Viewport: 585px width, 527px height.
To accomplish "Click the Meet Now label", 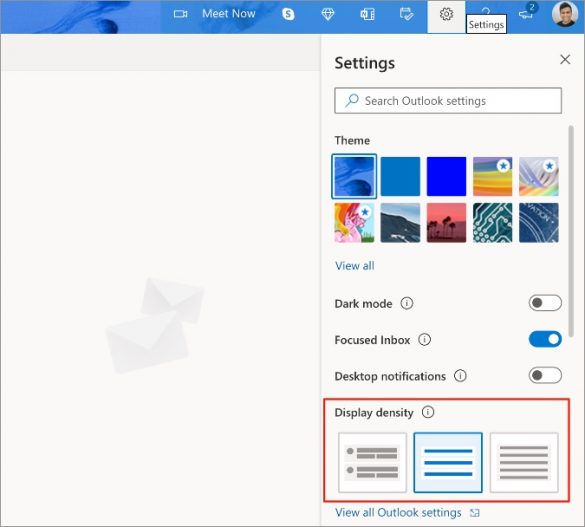I will tap(229, 14).
